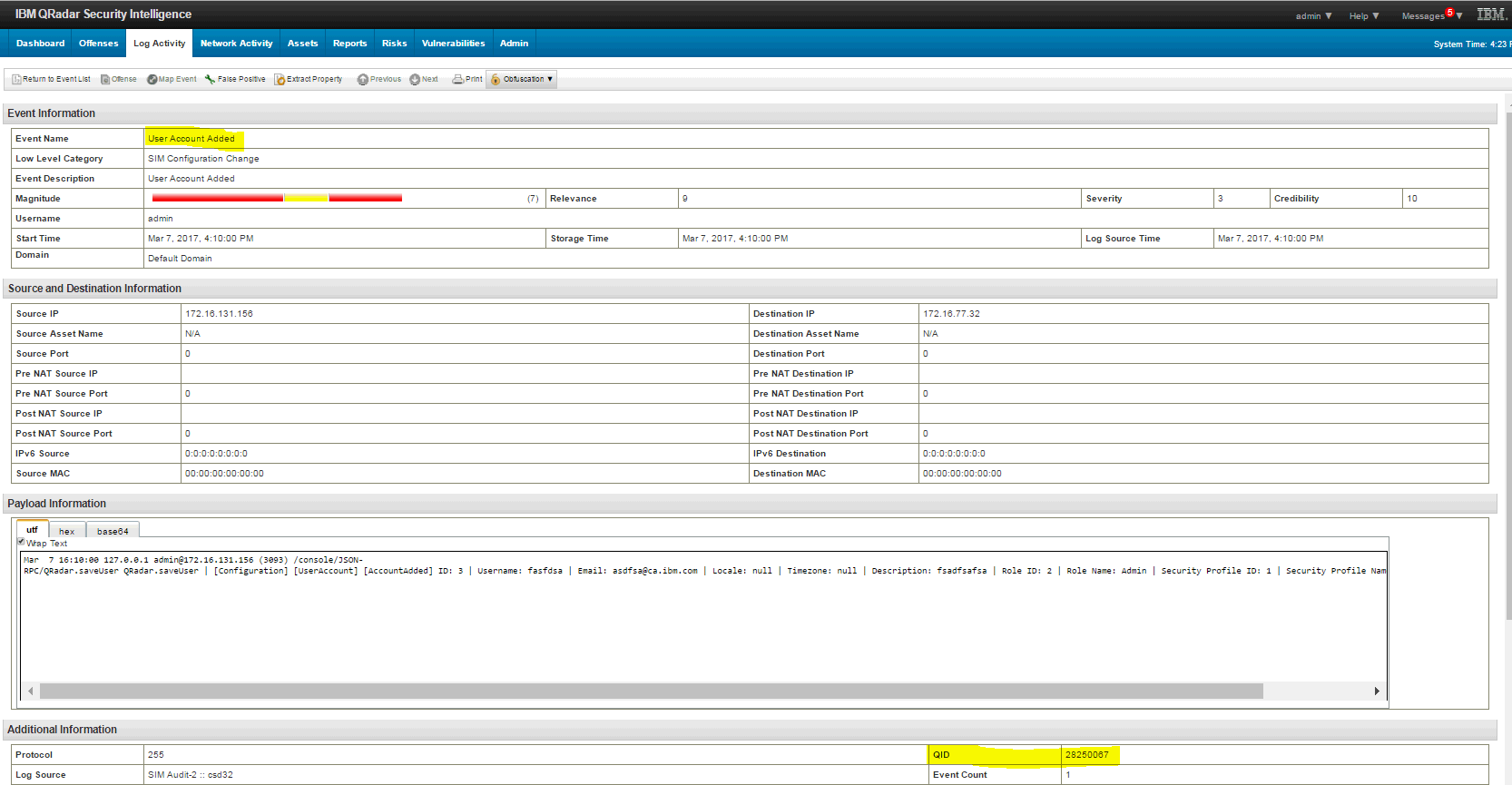
Task: Open the Offenses tab
Action: coord(99,44)
